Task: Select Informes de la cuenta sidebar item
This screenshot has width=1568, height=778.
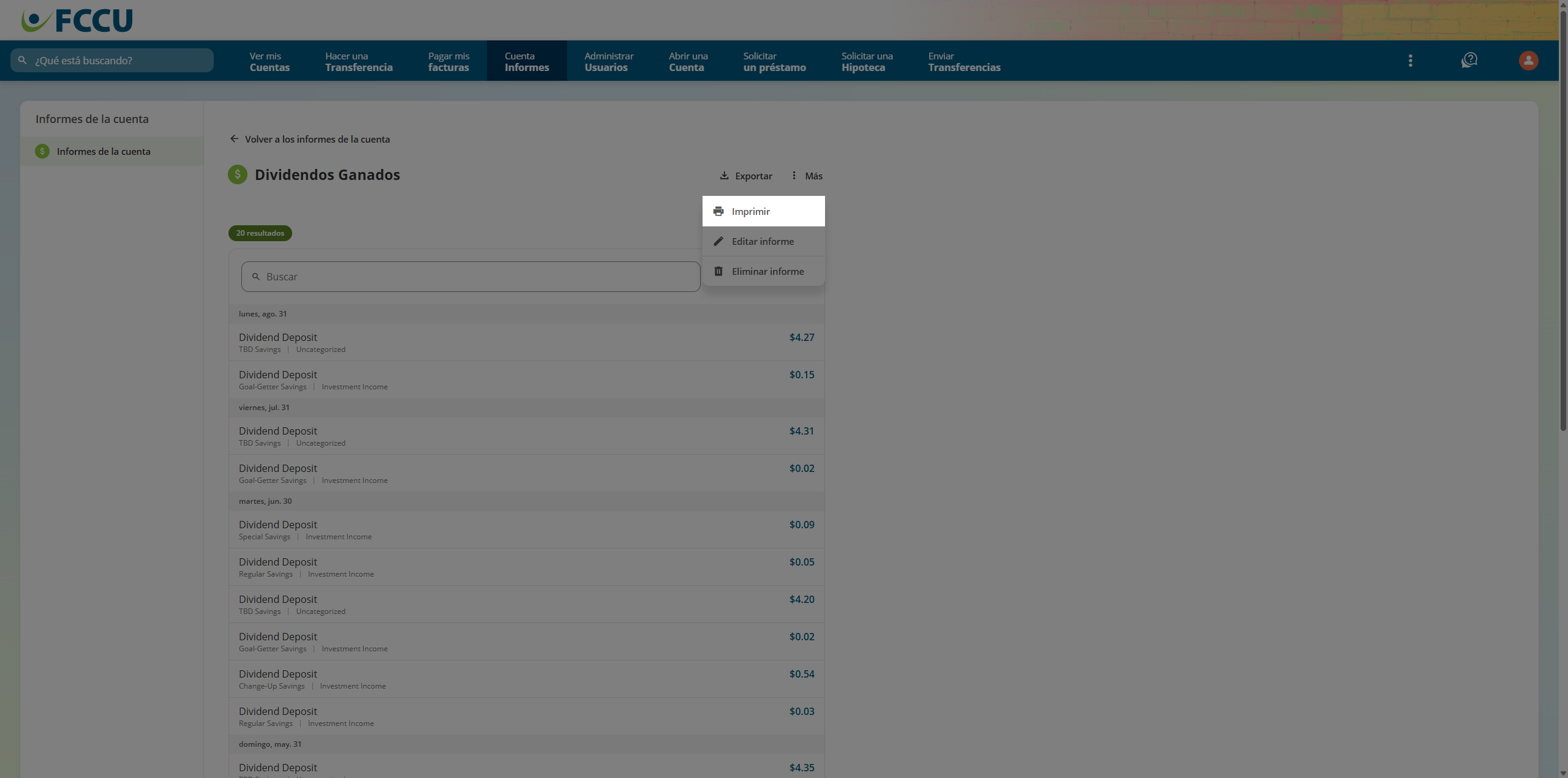Action: (x=111, y=151)
